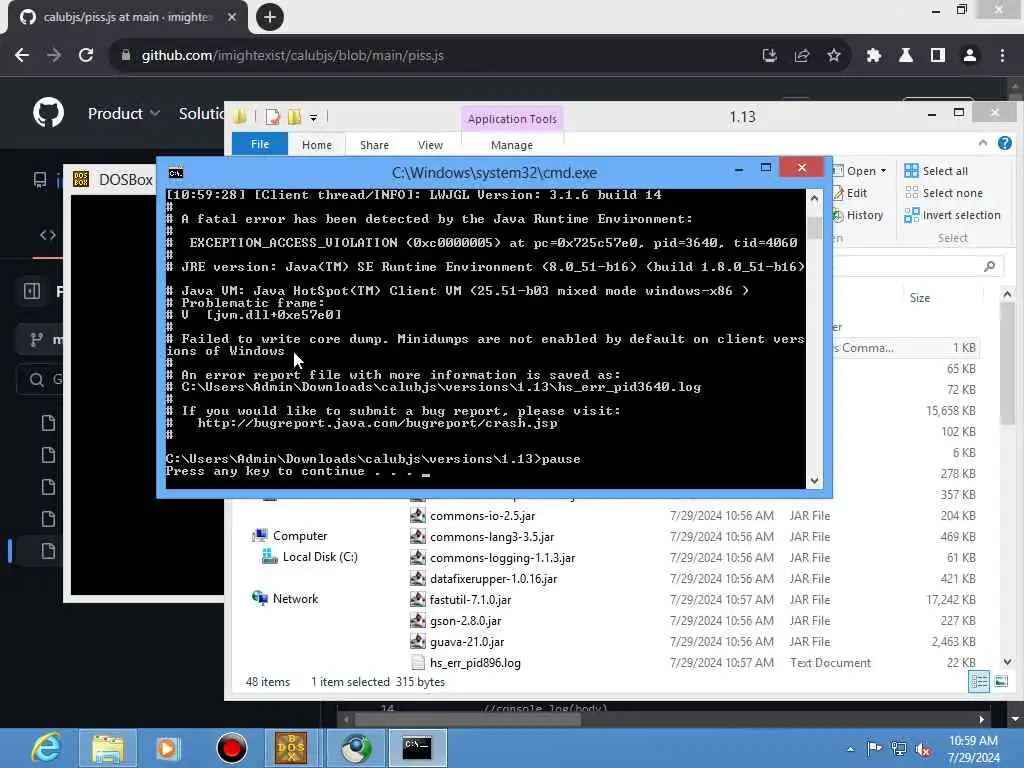Screen dimensions: 1024x768
Task: Select guava-21.0.jar file
Action: point(467,642)
